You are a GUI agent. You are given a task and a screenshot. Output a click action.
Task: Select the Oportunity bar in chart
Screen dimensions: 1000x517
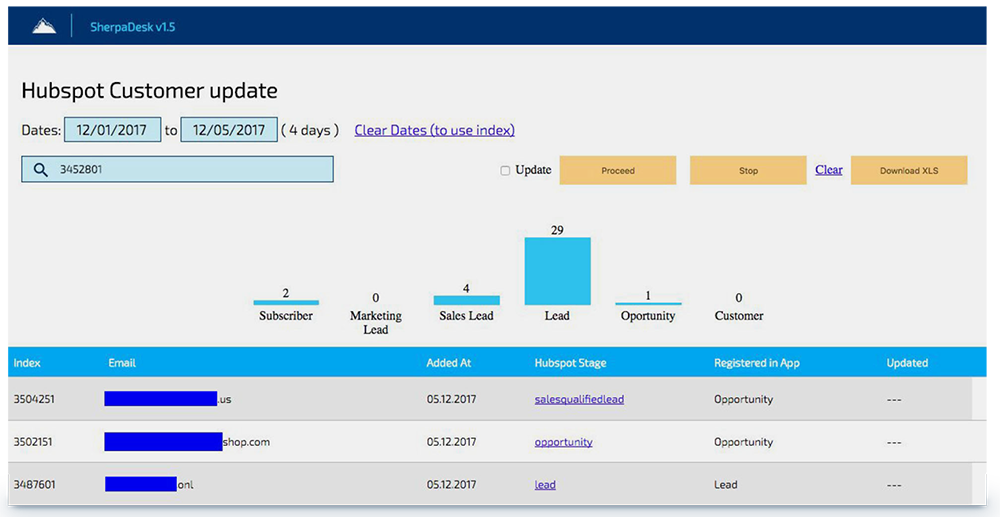[648, 303]
